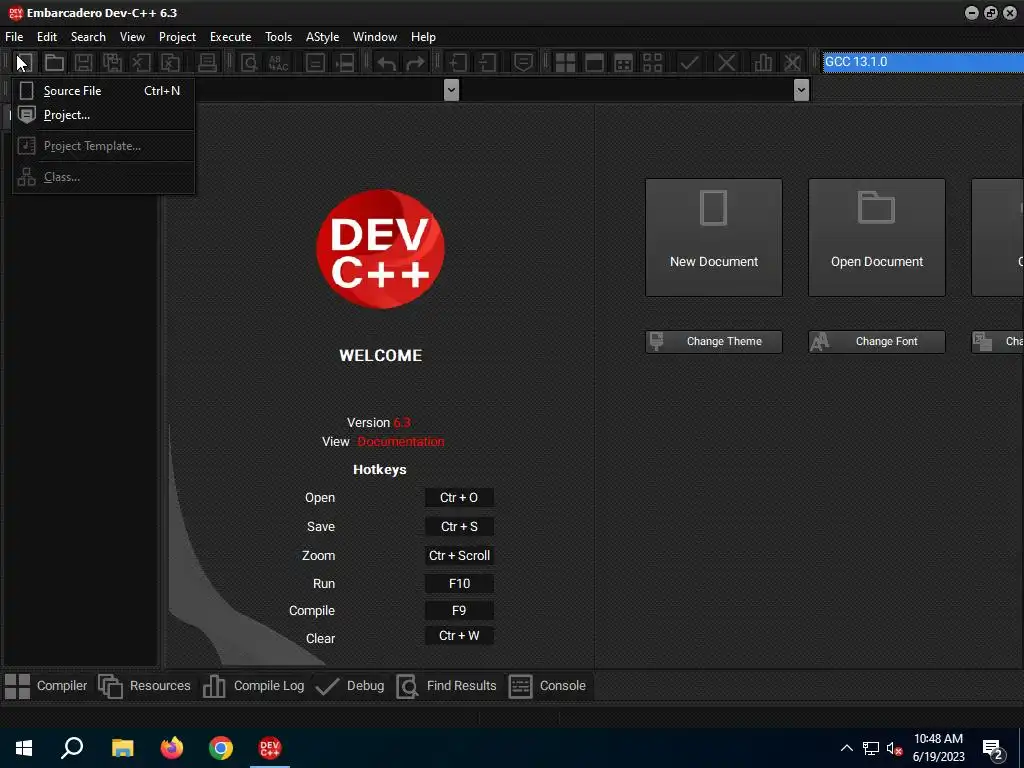Image resolution: width=1024 pixels, height=768 pixels.
Task: Expand the second function dropdown arrow
Action: click(801, 90)
